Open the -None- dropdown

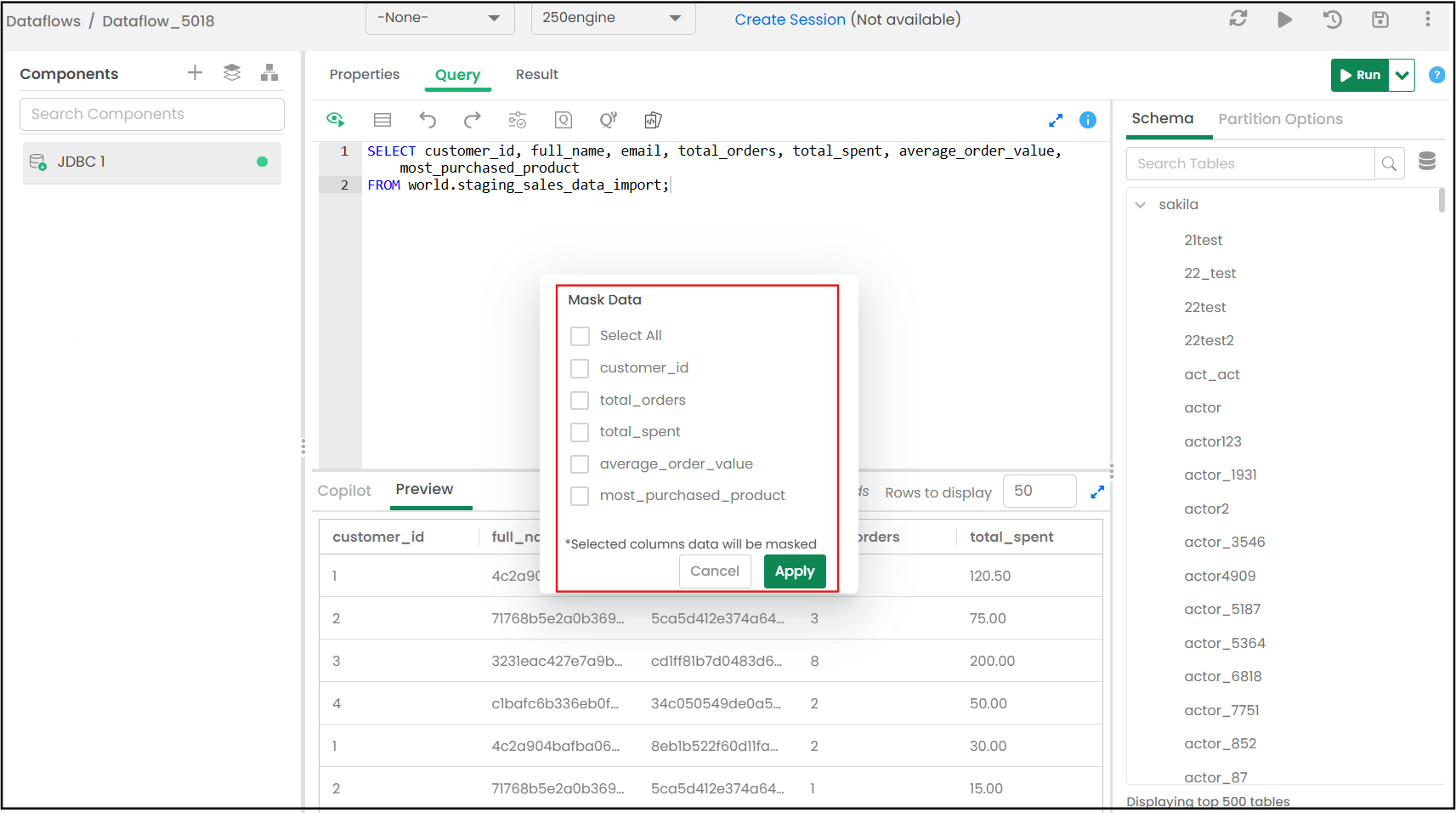coord(439,18)
